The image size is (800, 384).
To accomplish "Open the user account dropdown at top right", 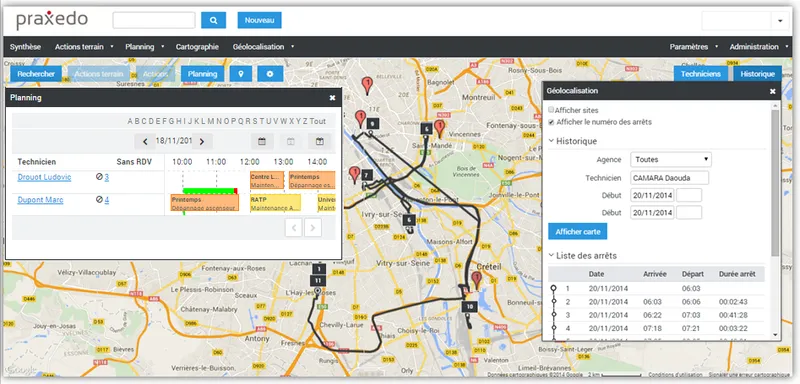I will 780,21.
